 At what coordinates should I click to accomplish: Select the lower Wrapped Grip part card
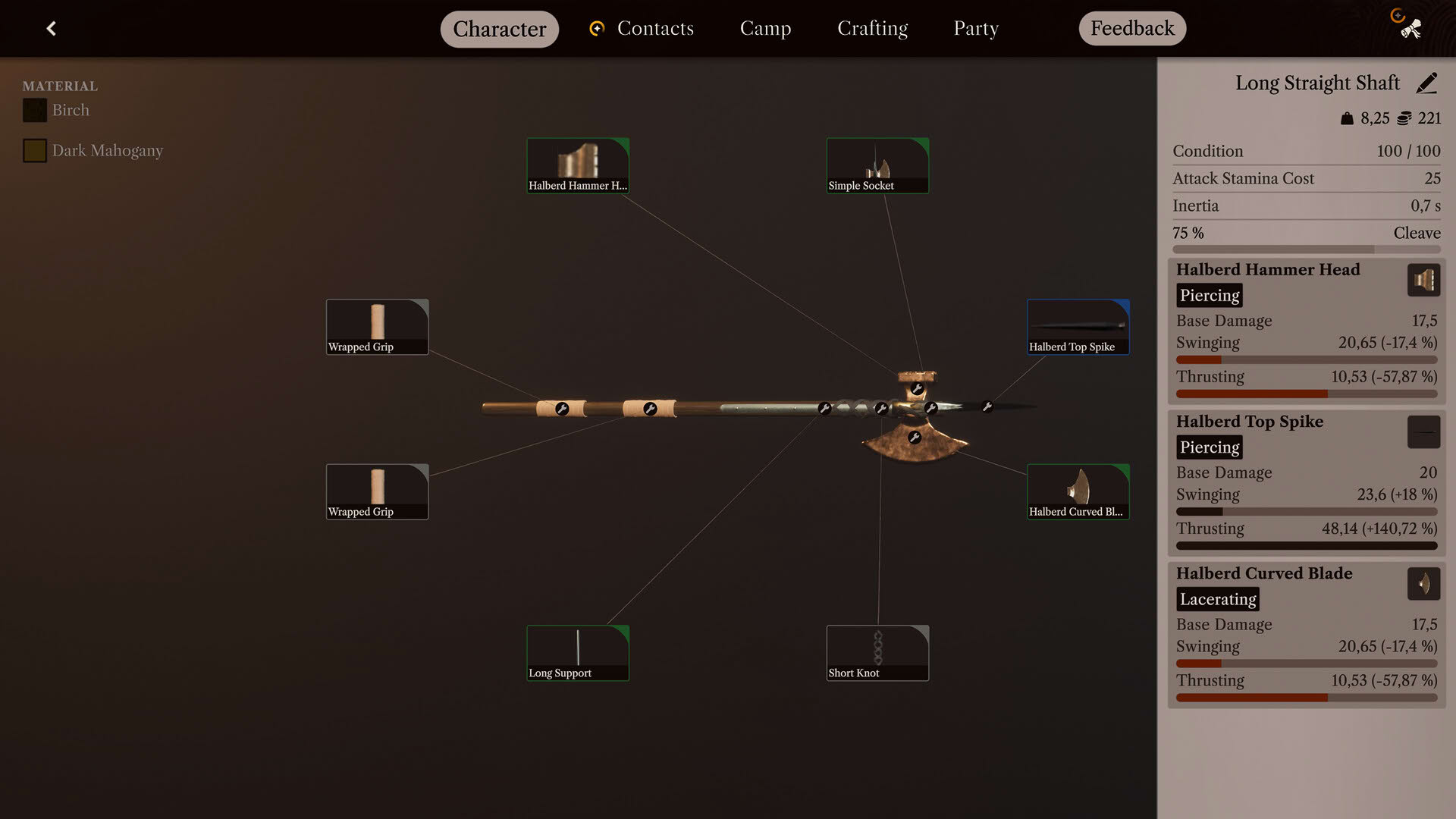pos(377,491)
